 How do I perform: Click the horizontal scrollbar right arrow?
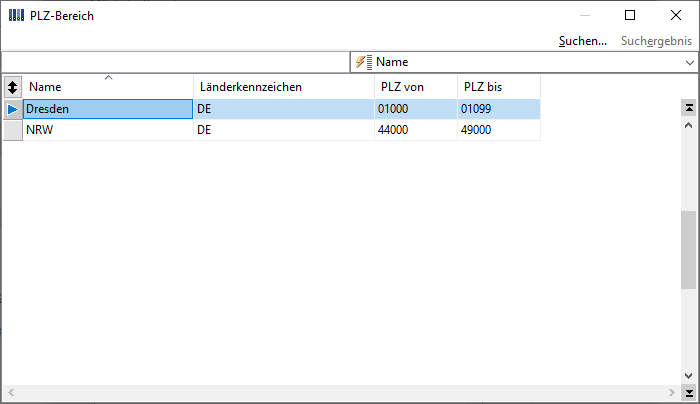point(671,392)
